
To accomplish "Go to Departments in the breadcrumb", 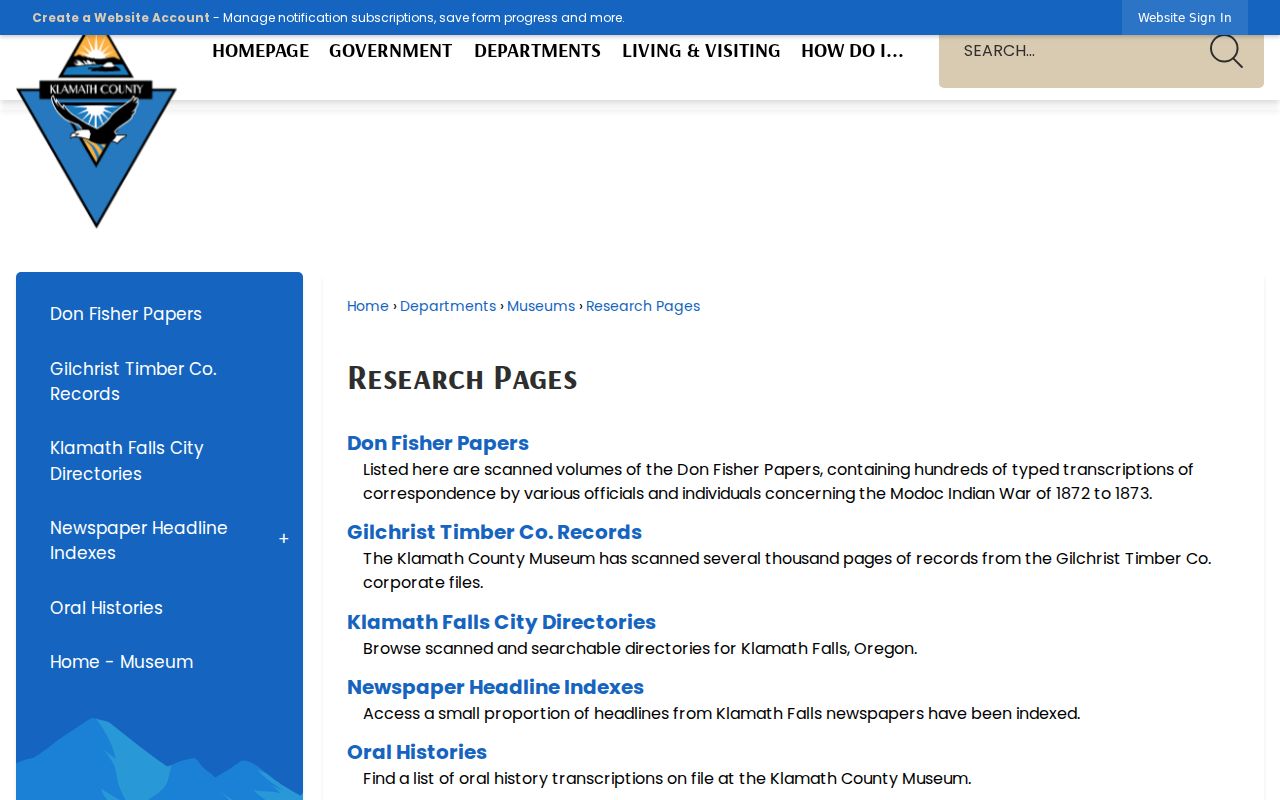I will 448,306.
